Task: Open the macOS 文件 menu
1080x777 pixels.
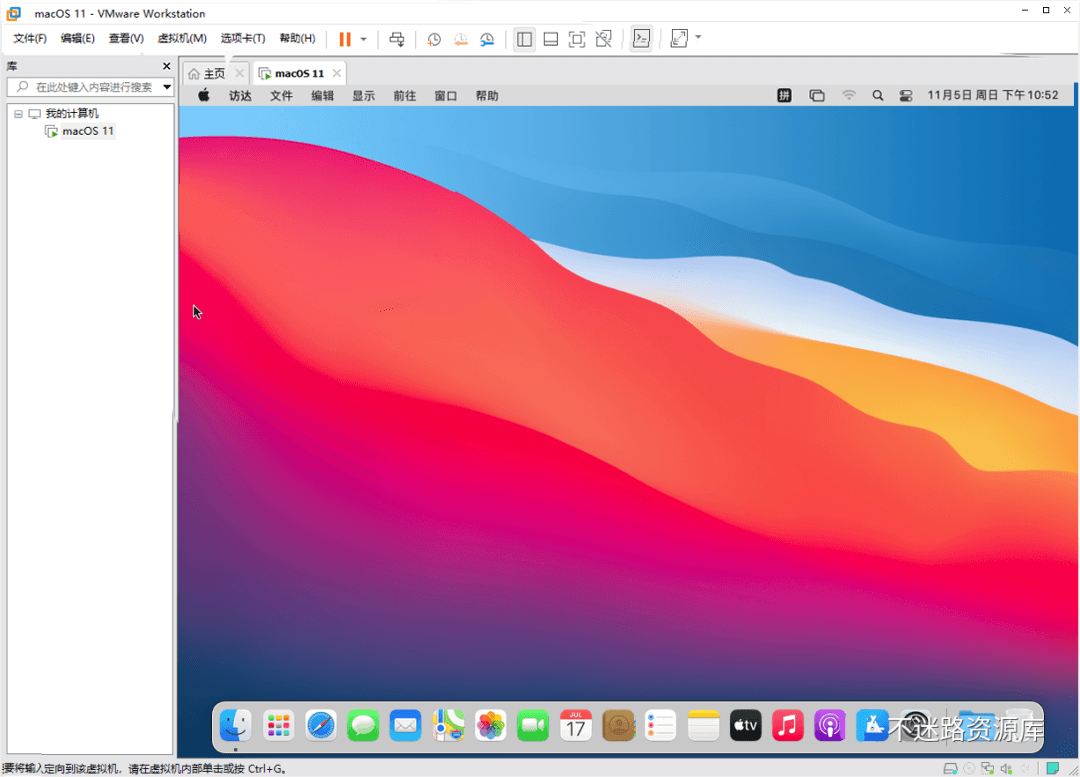Action: [x=281, y=96]
